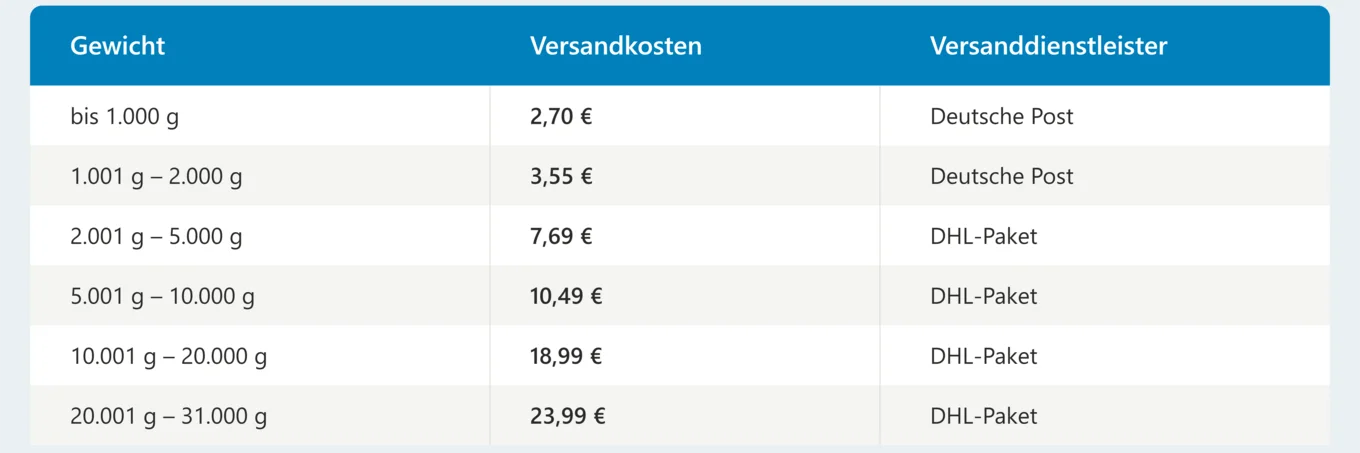Click the 2,70 € shipping cost

[x=561, y=116]
